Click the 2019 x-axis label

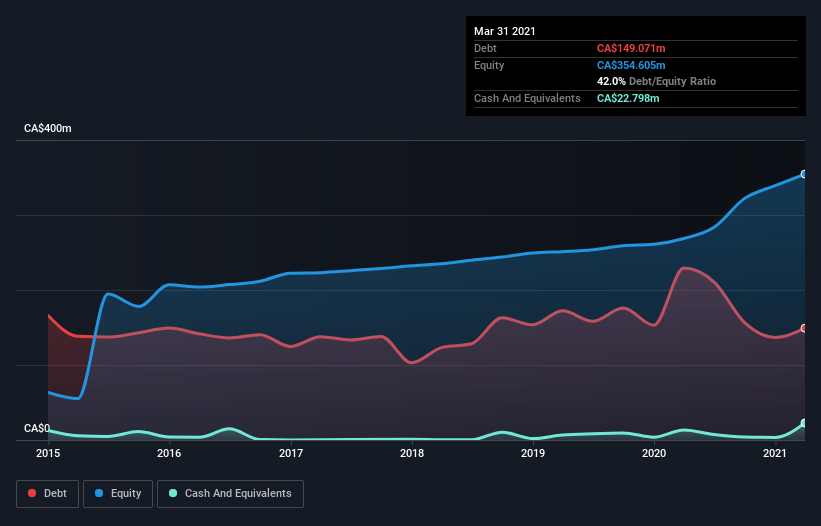[533, 453]
